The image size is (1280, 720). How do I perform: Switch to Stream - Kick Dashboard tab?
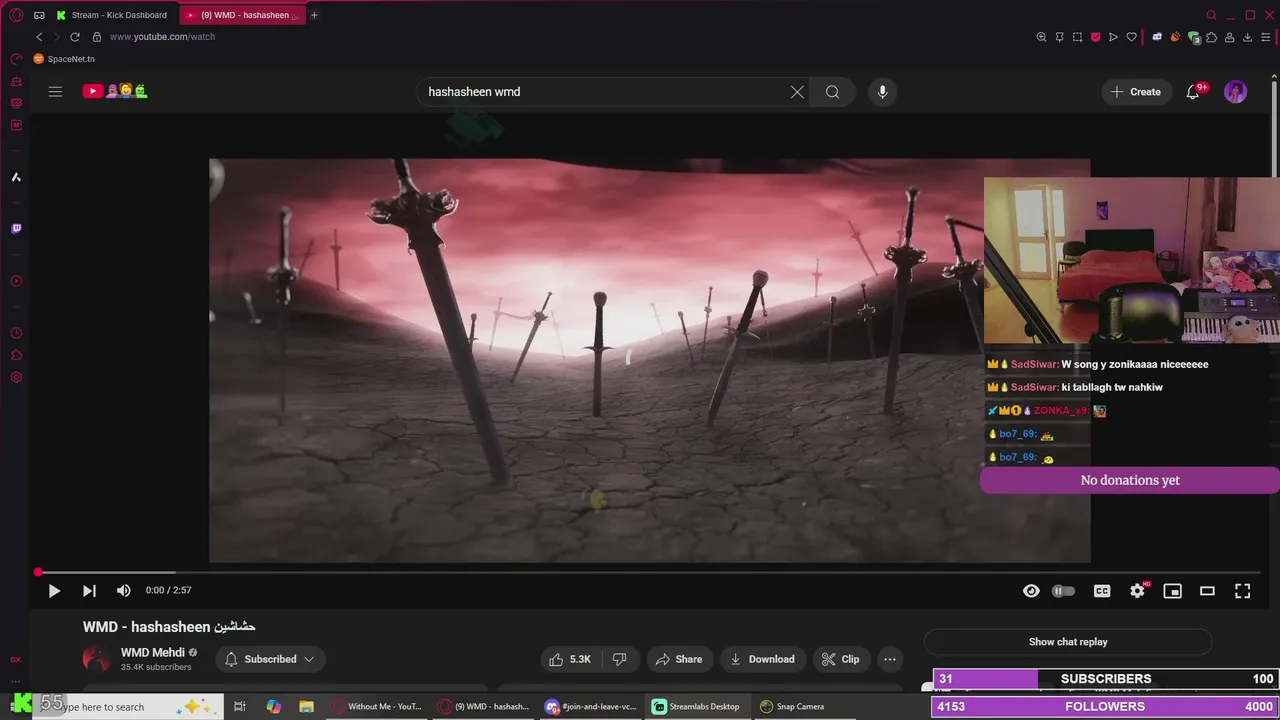(113, 15)
